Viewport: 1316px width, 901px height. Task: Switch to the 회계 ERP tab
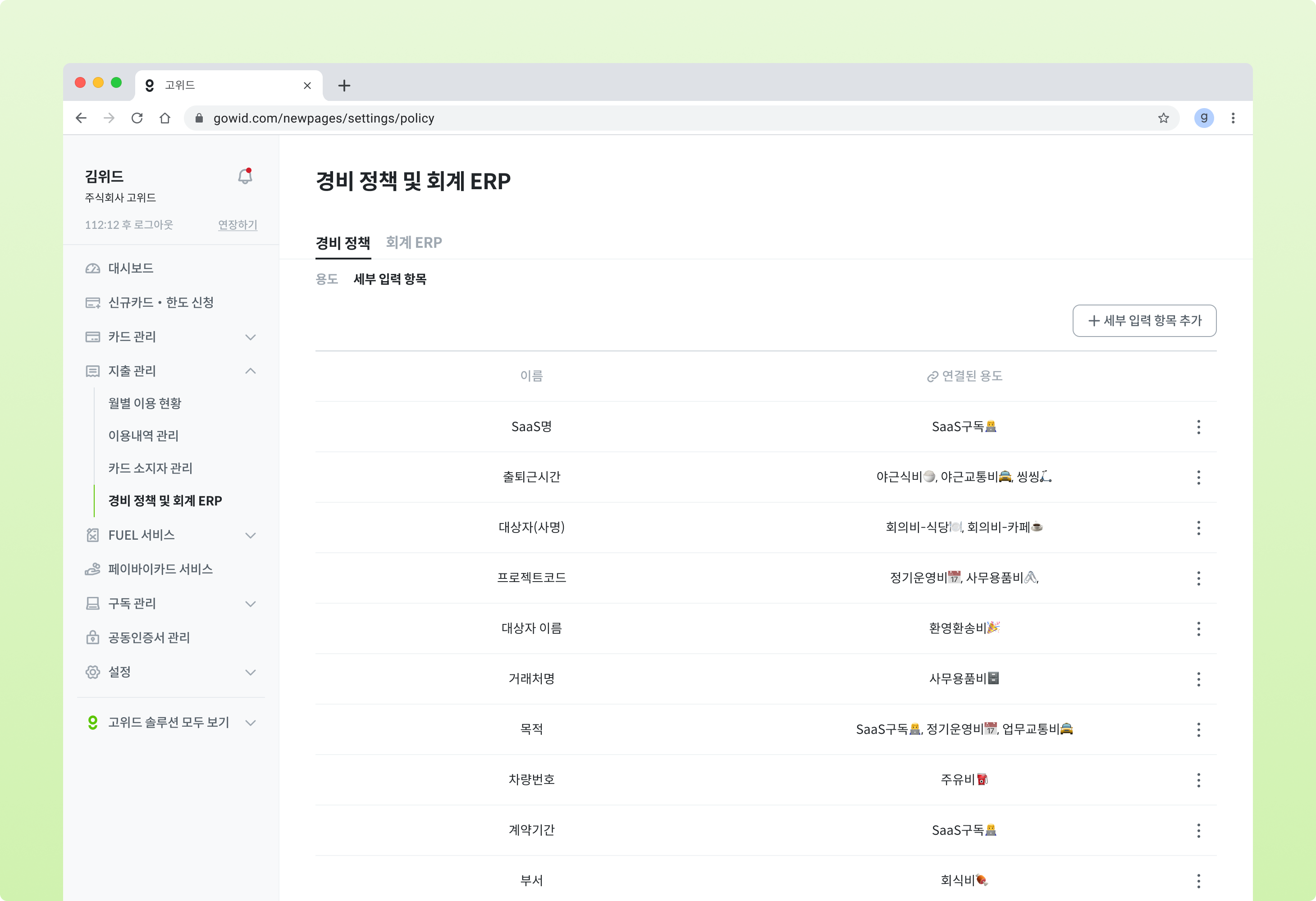pyautogui.click(x=413, y=243)
